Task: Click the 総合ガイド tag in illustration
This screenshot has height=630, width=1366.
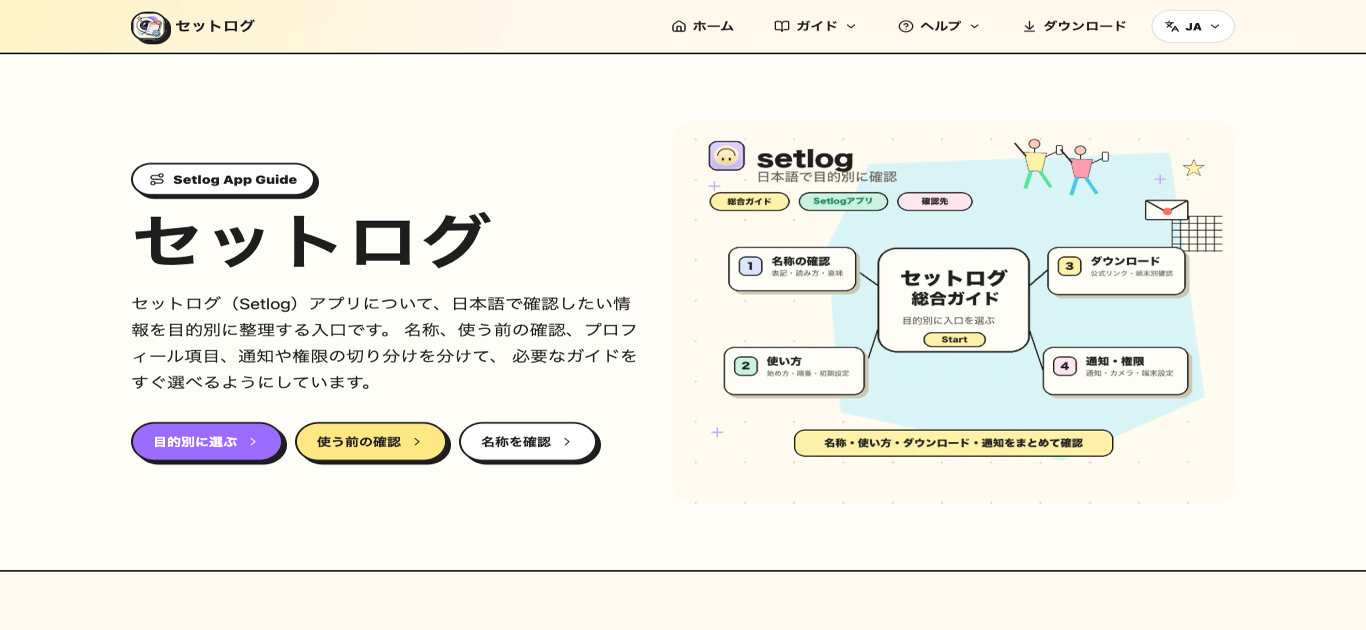Action: point(749,201)
